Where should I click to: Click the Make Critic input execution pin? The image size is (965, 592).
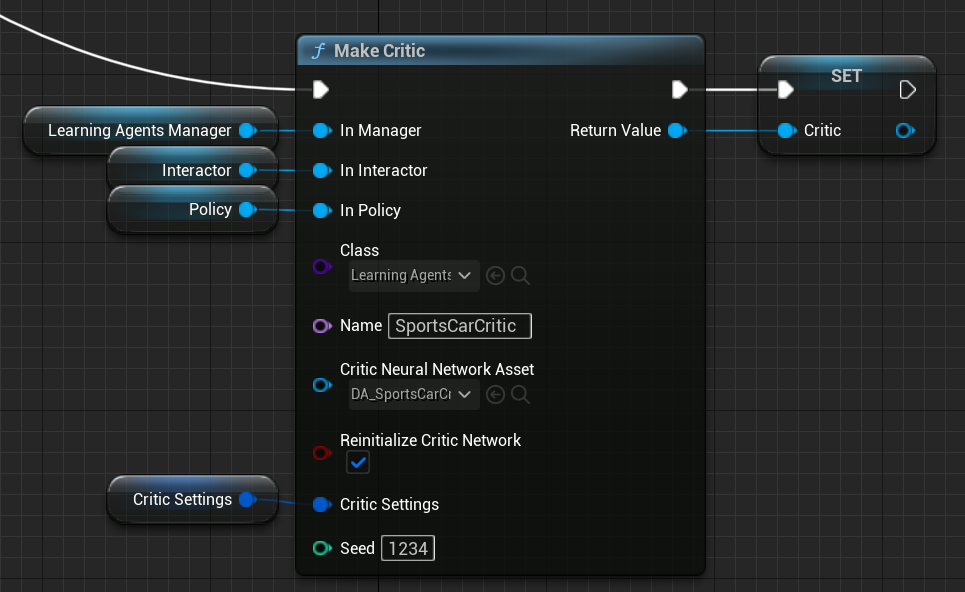[x=321, y=90]
